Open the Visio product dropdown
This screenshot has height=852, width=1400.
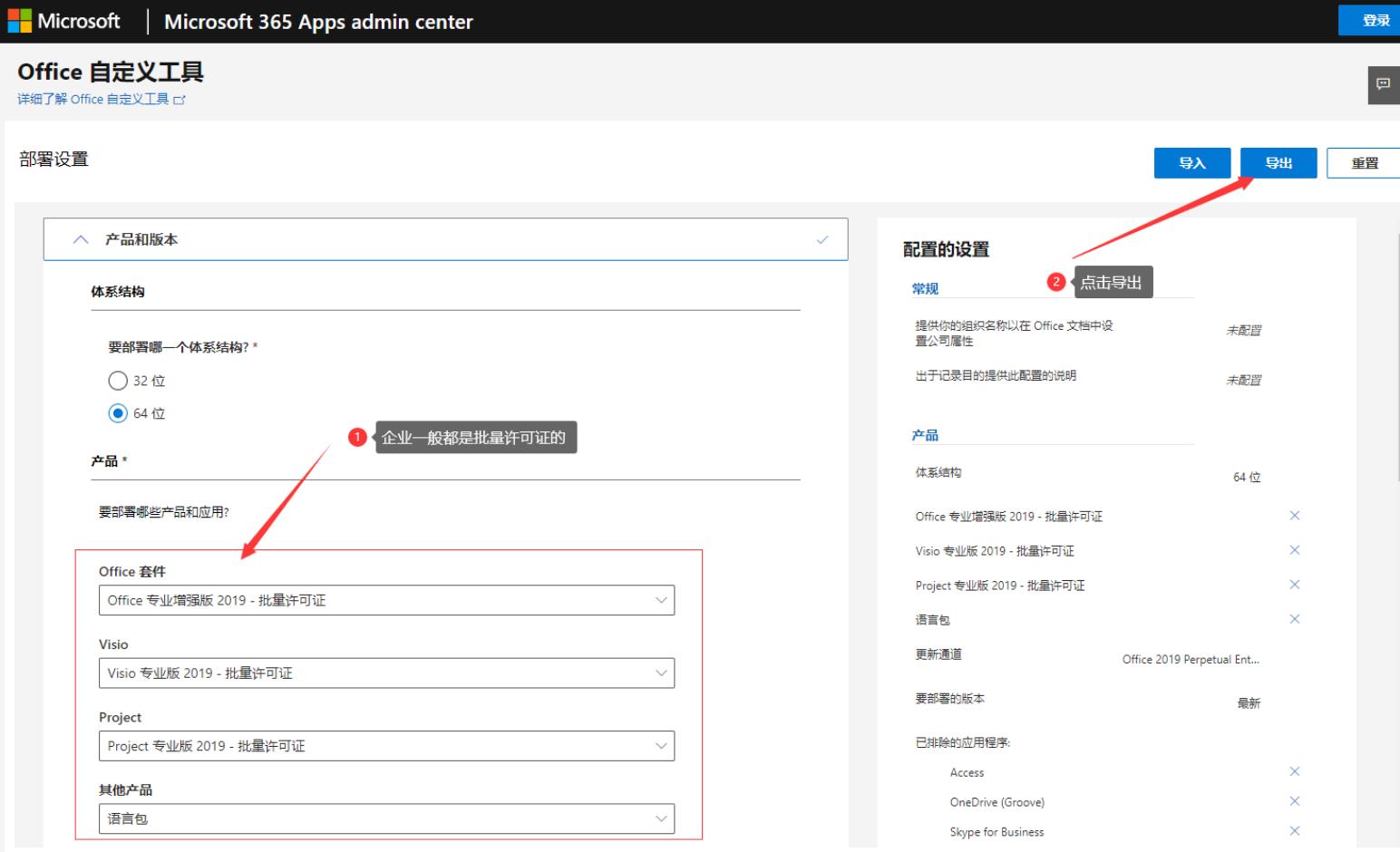[x=386, y=673]
